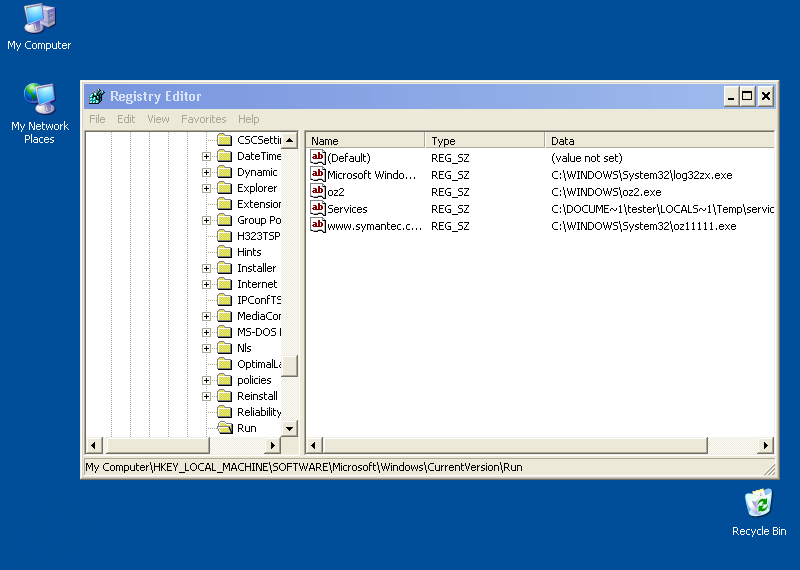Expand the Installer key

tap(206, 268)
